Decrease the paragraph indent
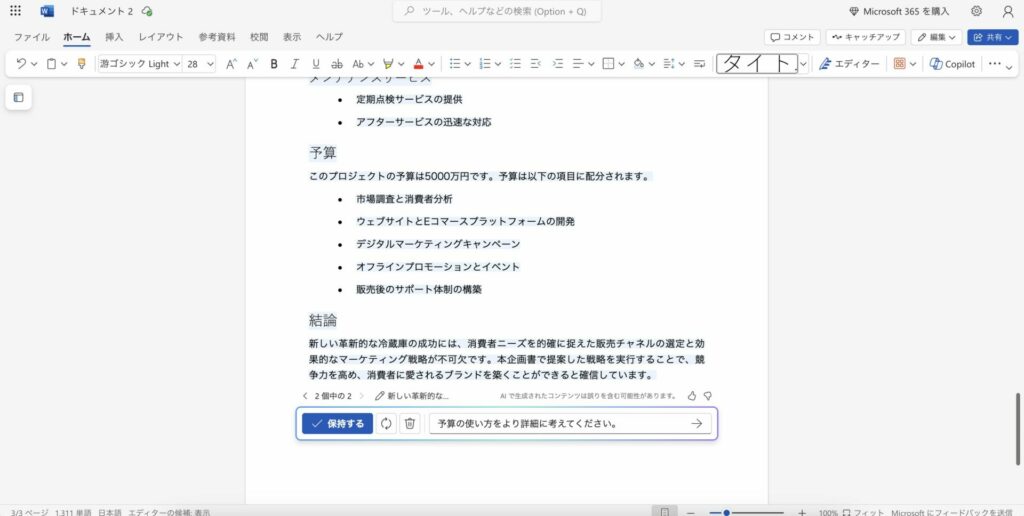1024x516 pixels. click(x=536, y=63)
